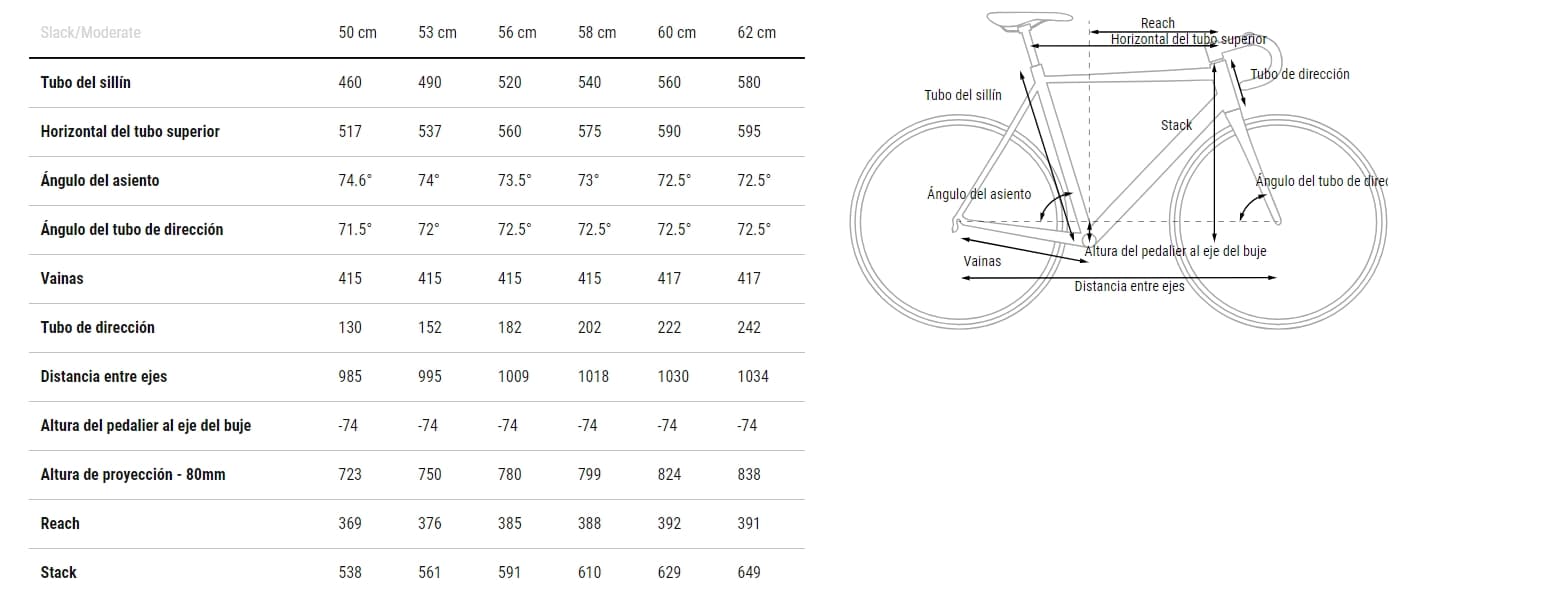Image resolution: width=1554 pixels, height=607 pixels.
Task: Click the Vainas row label
Action: (62, 278)
